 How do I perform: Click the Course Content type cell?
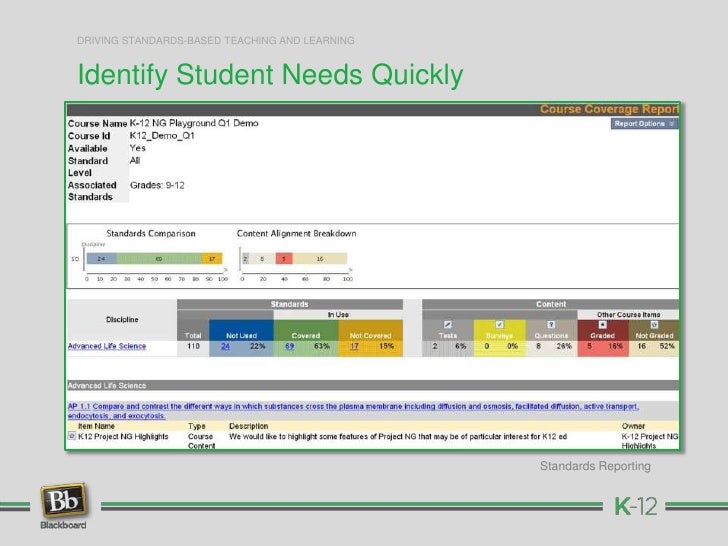[x=202, y=441]
